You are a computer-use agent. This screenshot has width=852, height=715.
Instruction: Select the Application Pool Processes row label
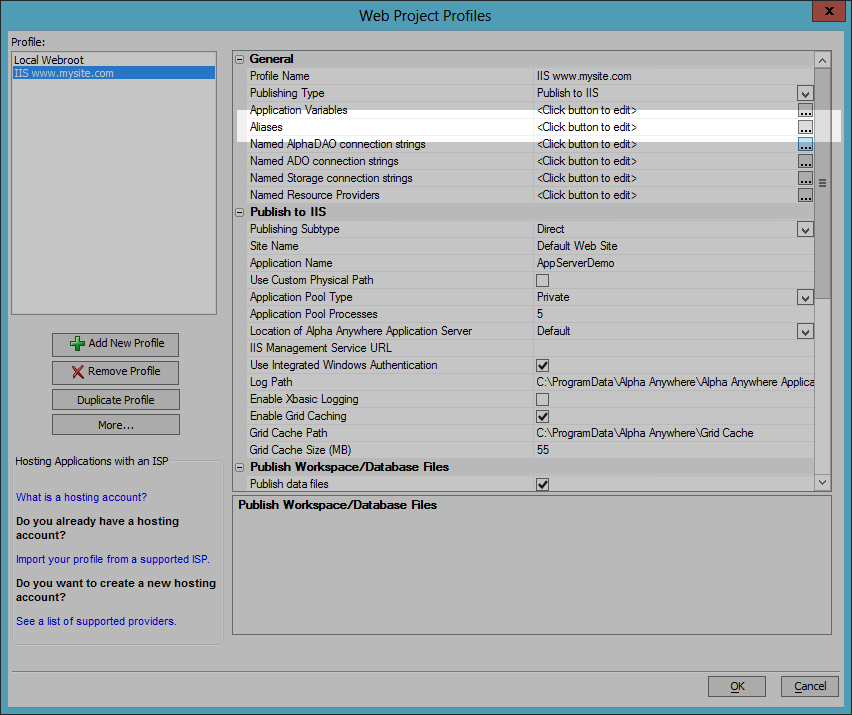coord(314,314)
